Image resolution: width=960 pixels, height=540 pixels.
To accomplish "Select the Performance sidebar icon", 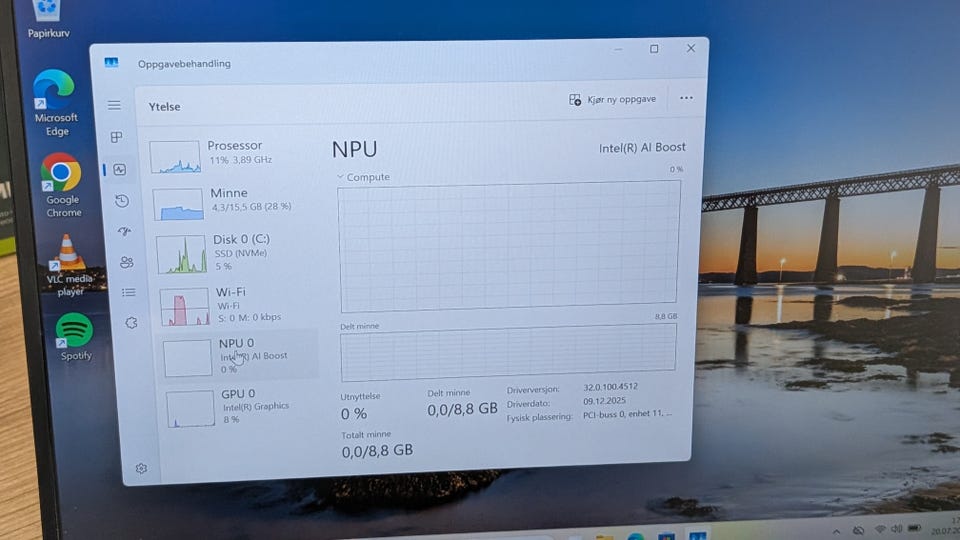I will (119, 170).
